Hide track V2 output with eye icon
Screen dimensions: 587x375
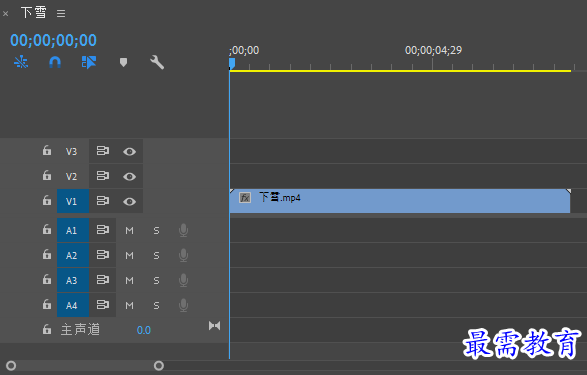click(130, 176)
